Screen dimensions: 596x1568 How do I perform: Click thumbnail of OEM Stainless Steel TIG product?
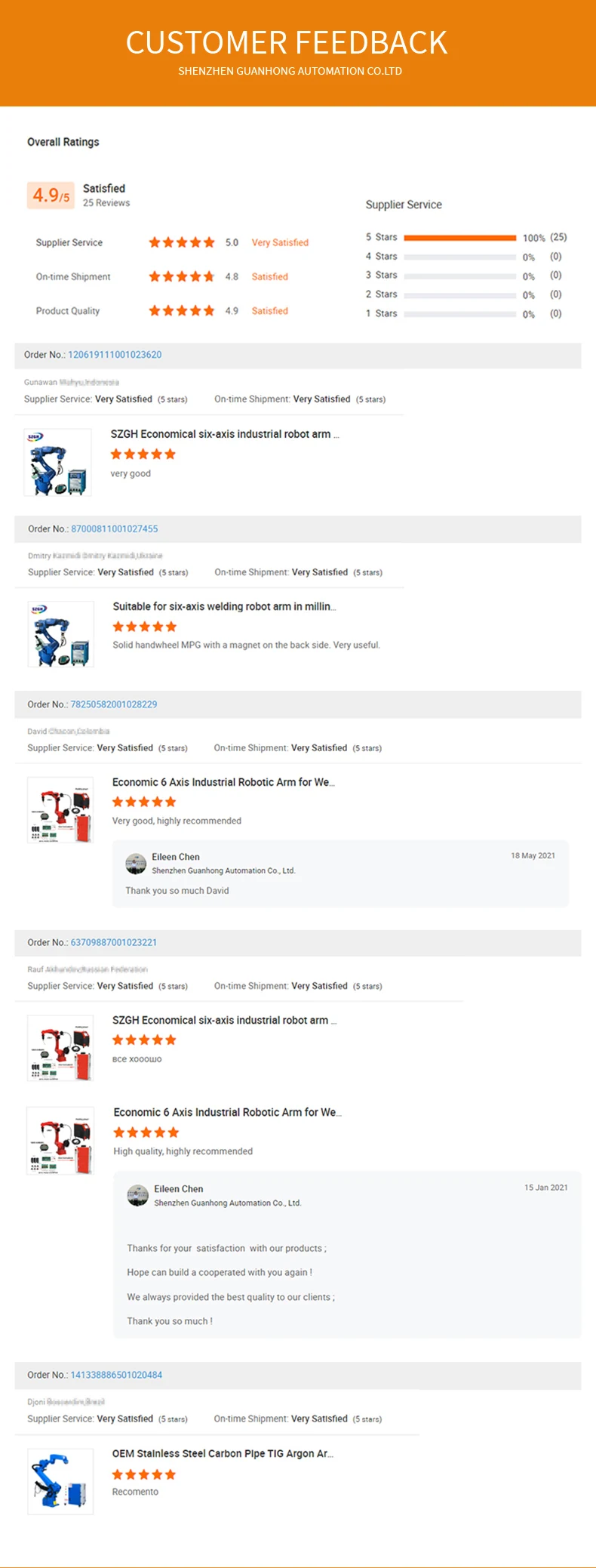60,1481
